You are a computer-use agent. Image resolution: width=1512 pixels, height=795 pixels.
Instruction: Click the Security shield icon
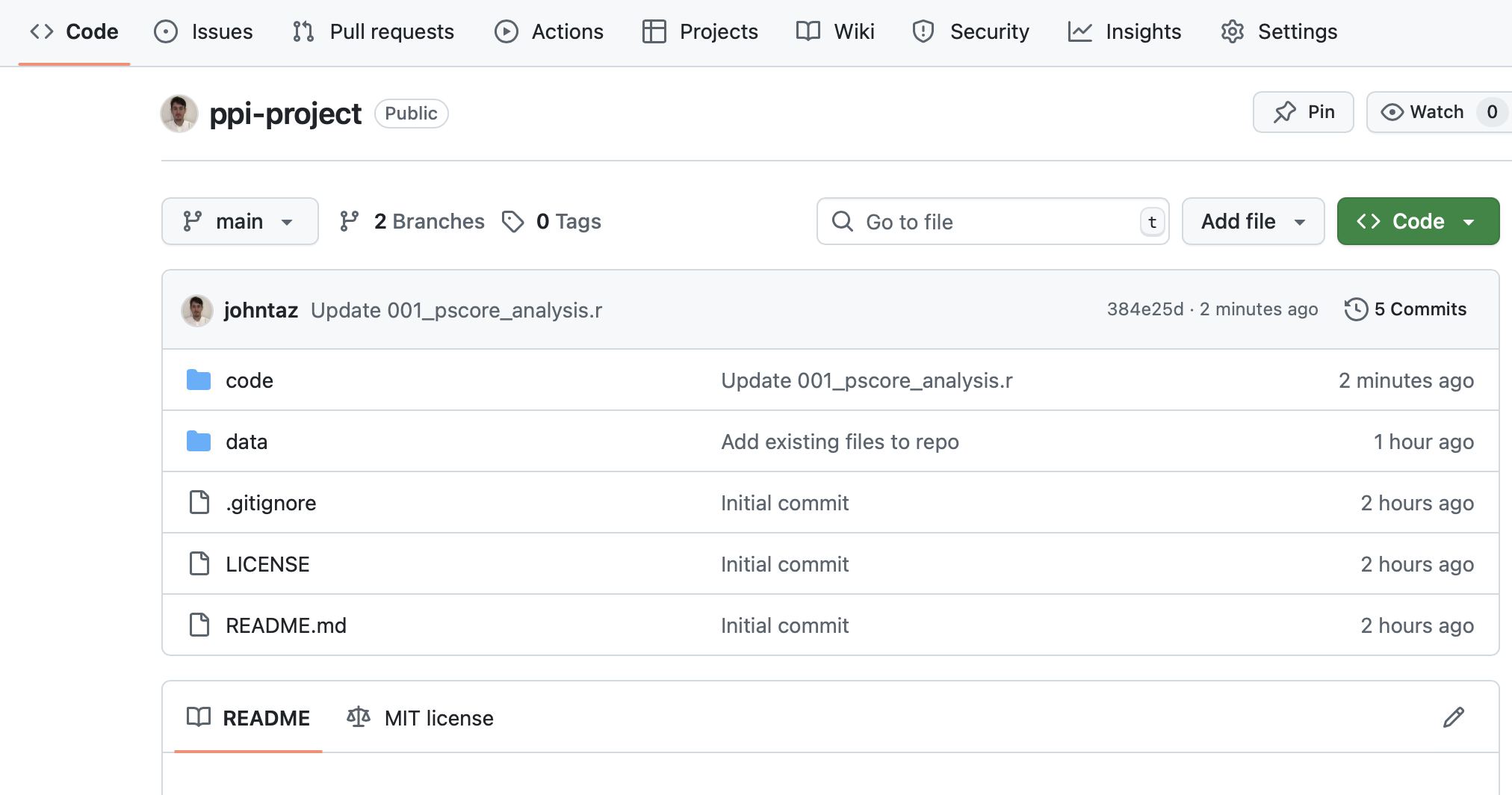(923, 31)
